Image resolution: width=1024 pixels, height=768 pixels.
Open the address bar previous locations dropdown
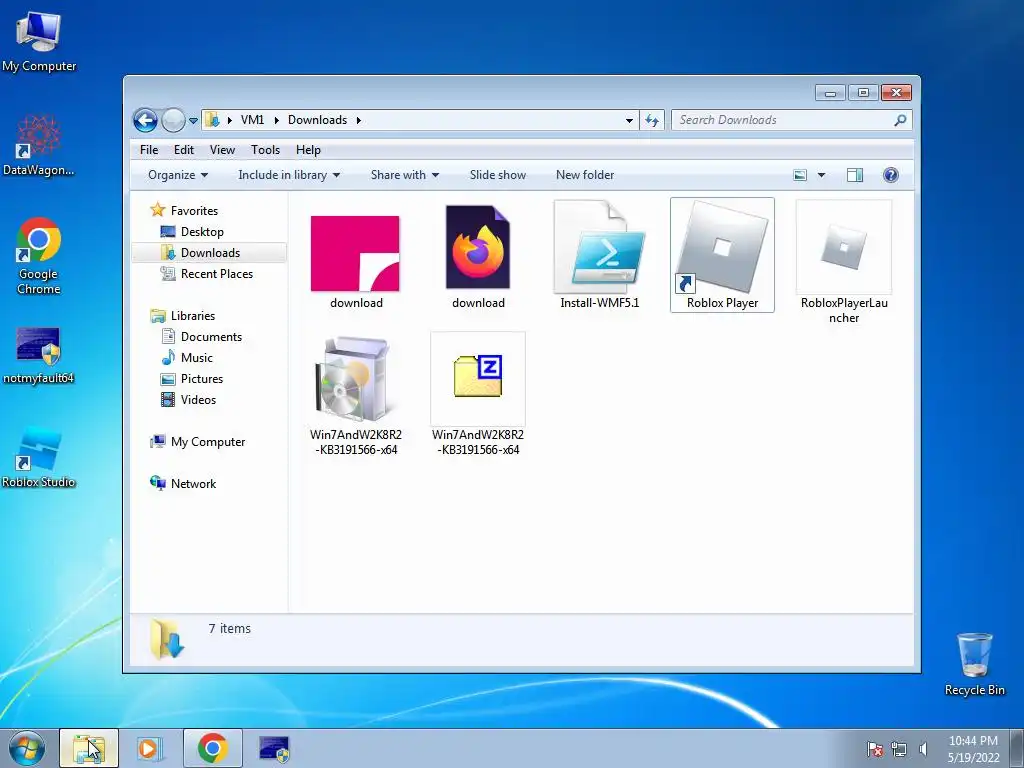point(629,120)
